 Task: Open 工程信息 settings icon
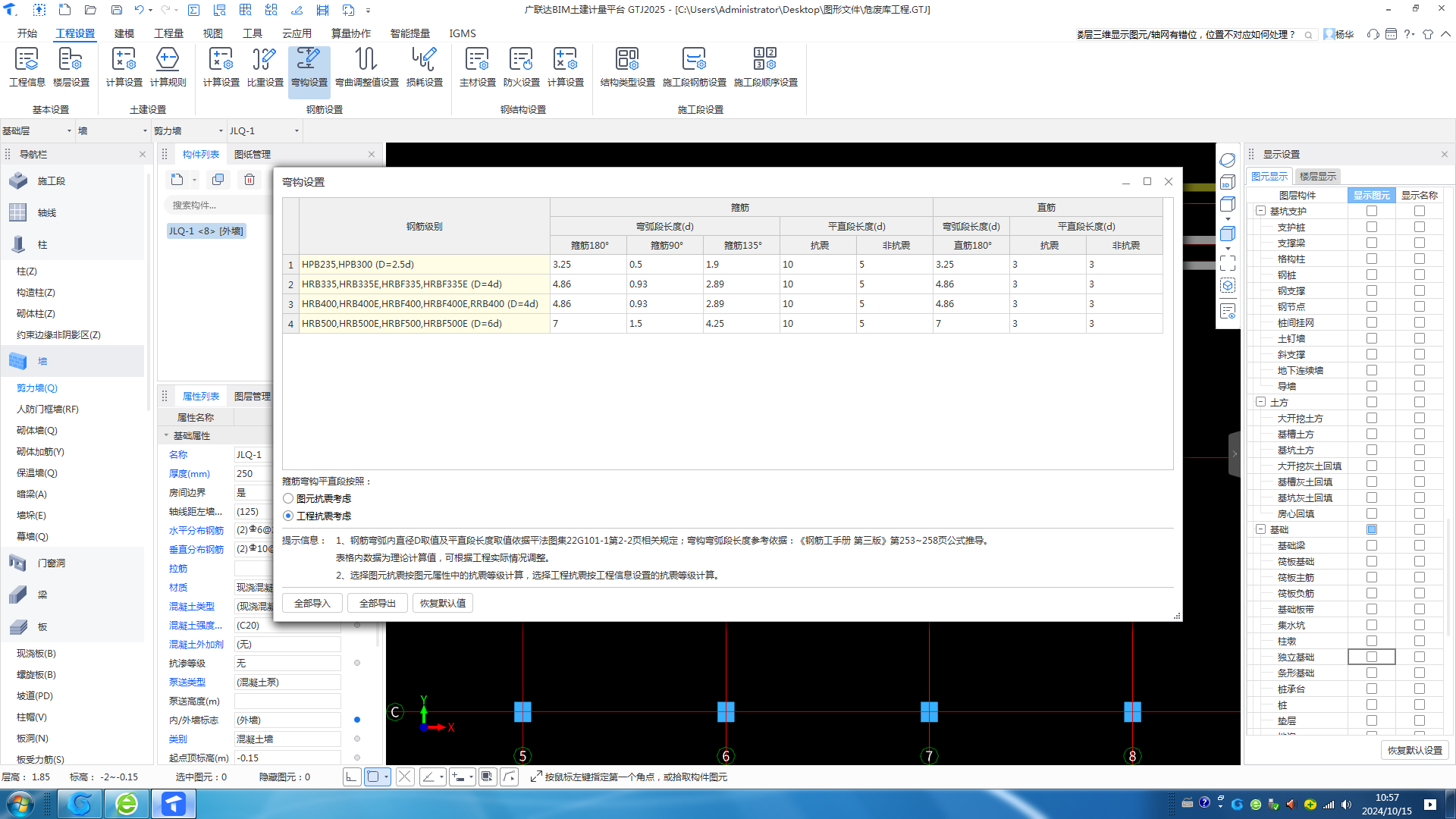[27, 67]
